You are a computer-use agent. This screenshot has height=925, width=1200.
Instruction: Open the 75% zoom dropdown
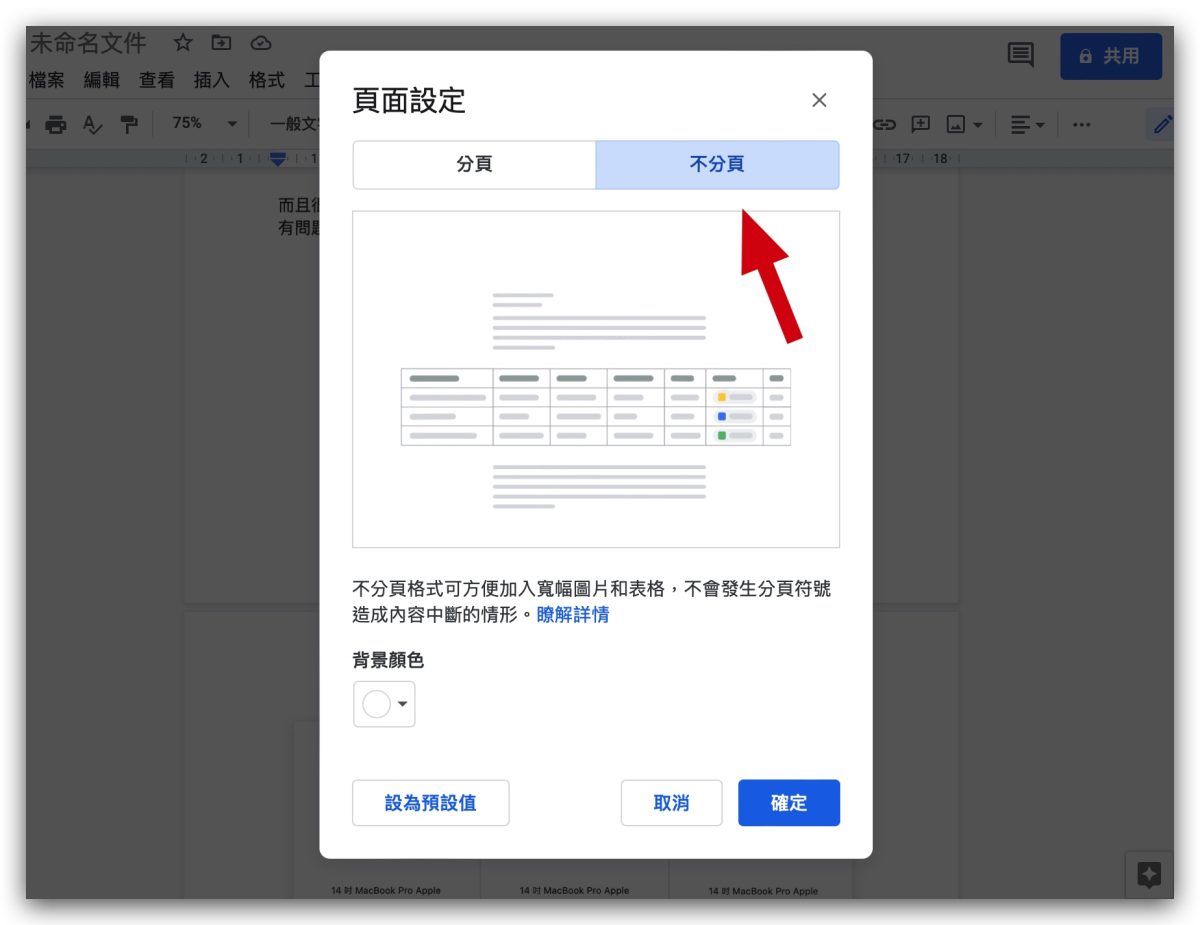(x=205, y=123)
